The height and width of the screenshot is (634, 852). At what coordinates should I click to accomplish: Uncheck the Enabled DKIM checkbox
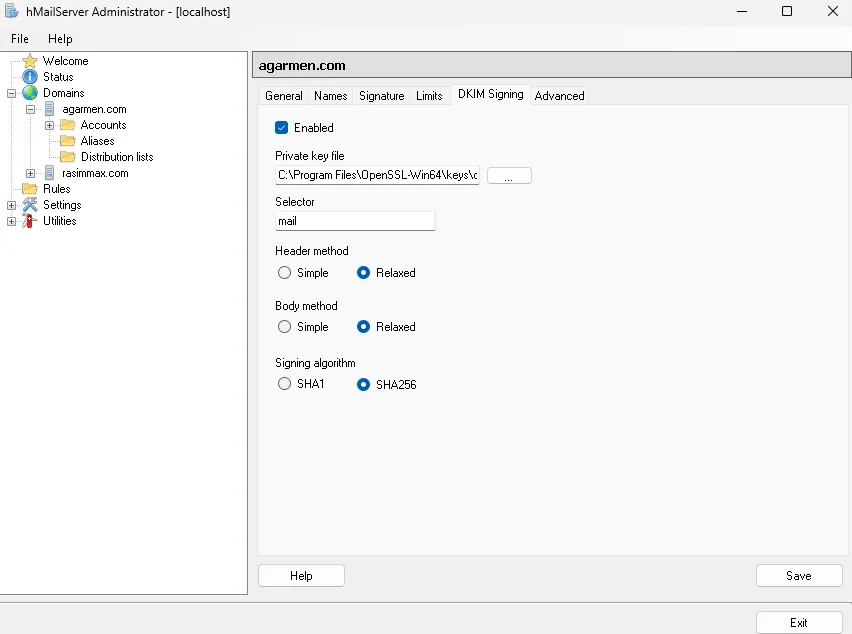pyautogui.click(x=281, y=128)
